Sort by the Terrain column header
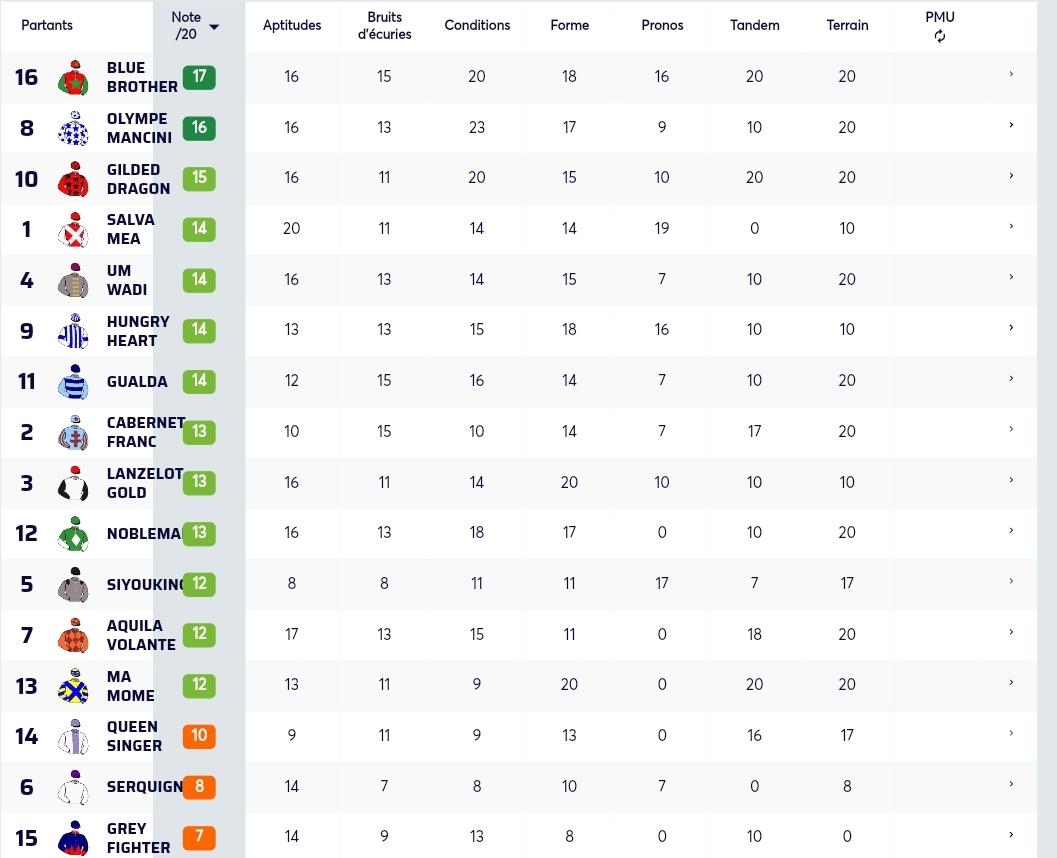The image size is (1057, 858). pos(847,25)
